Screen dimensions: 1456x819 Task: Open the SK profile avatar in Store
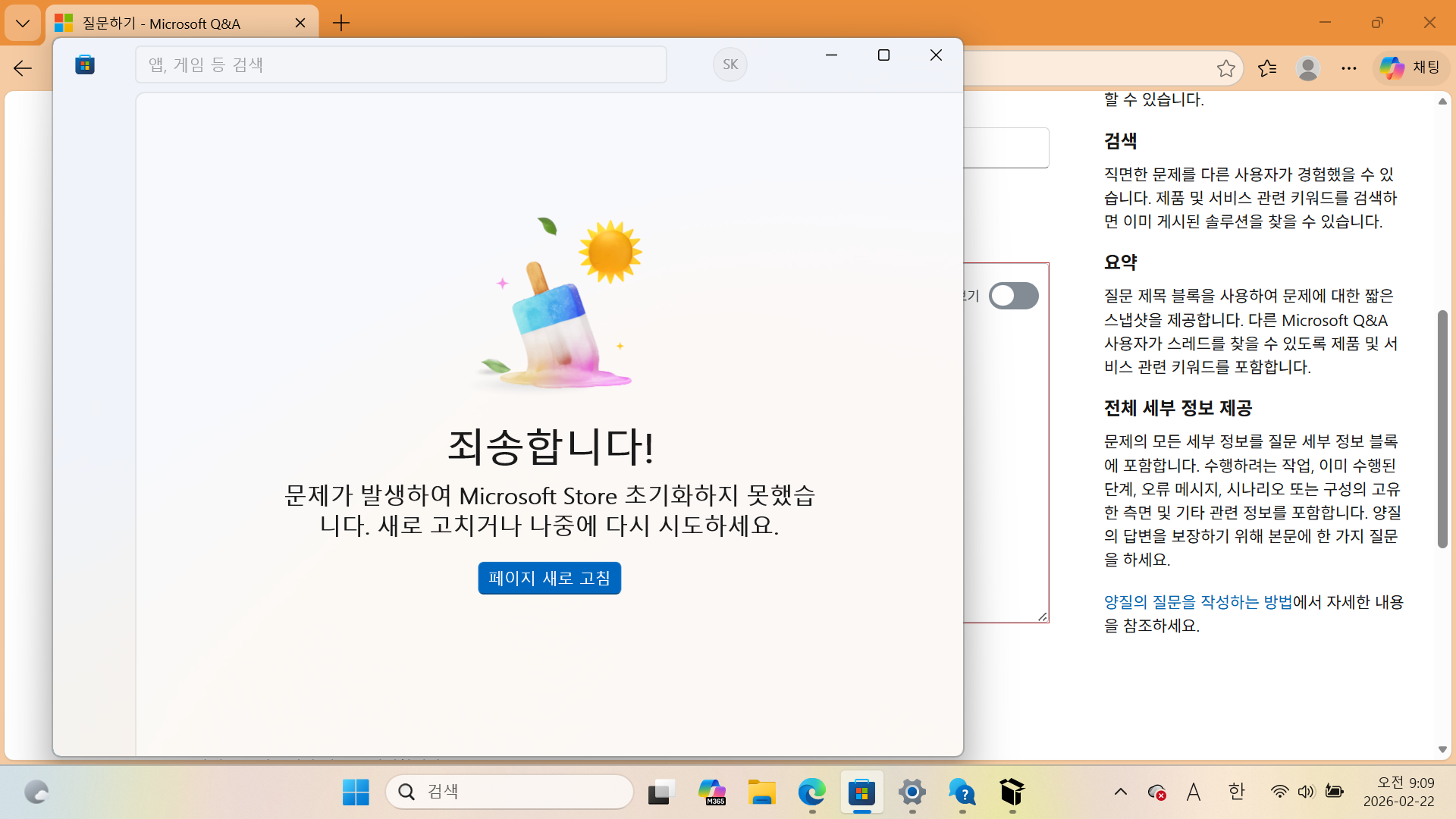click(x=730, y=64)
